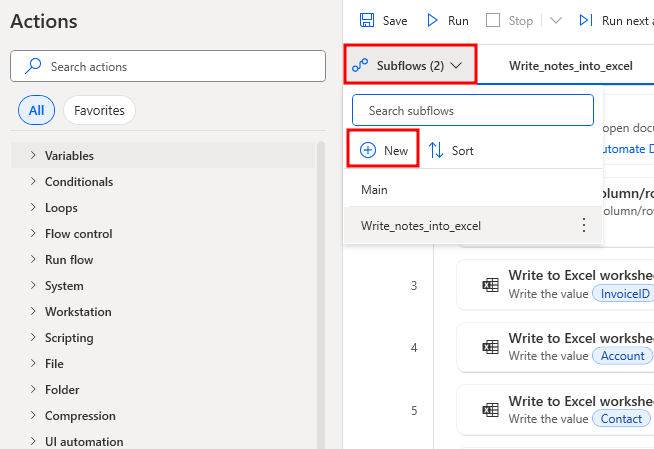Click the Subflows nodes icon
Viewport: 654px width, 449px height.
pos(360,65)
